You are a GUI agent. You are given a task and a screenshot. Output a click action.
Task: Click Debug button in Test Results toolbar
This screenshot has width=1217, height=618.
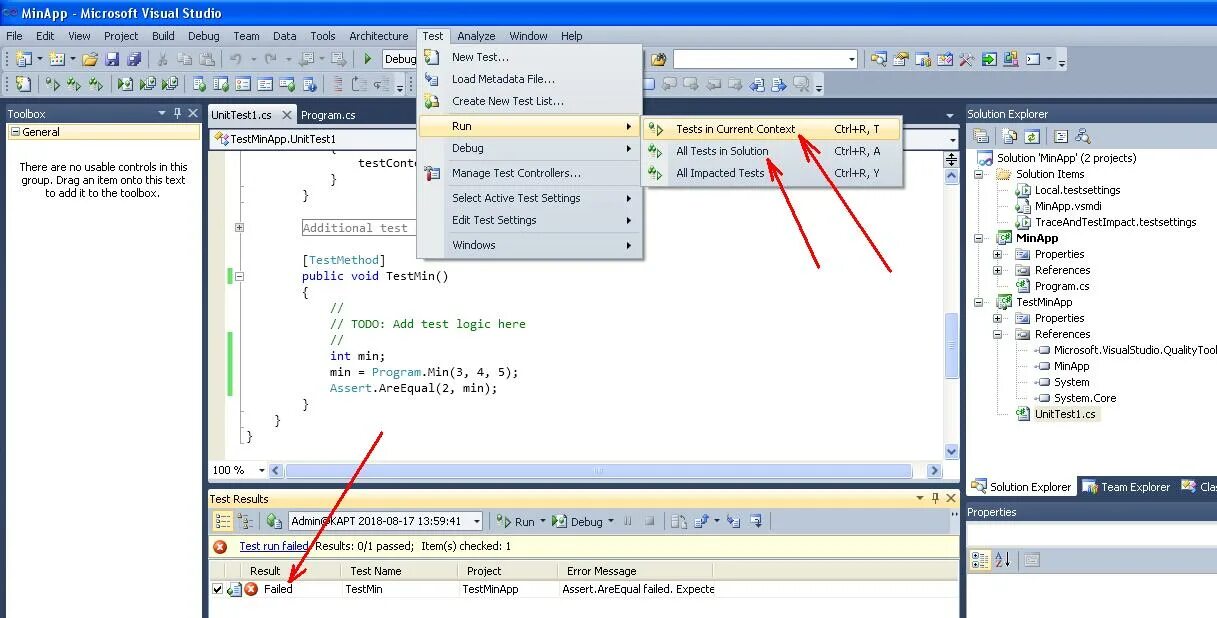coord(577,521)
